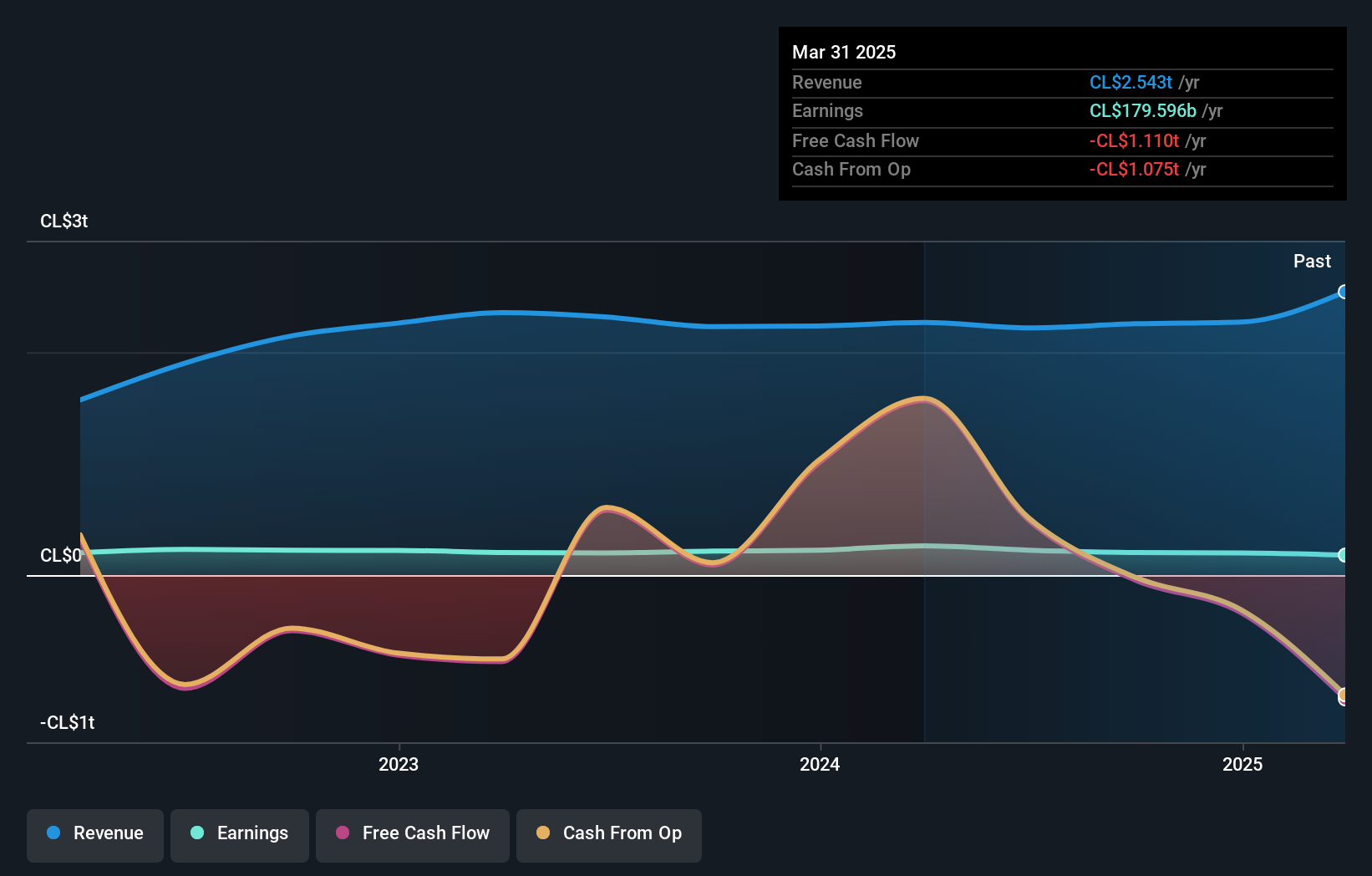Select the 2023 x-axis label
Image resolution: width=1372 pixels, height=876 pixels.
tap(399, 764)
